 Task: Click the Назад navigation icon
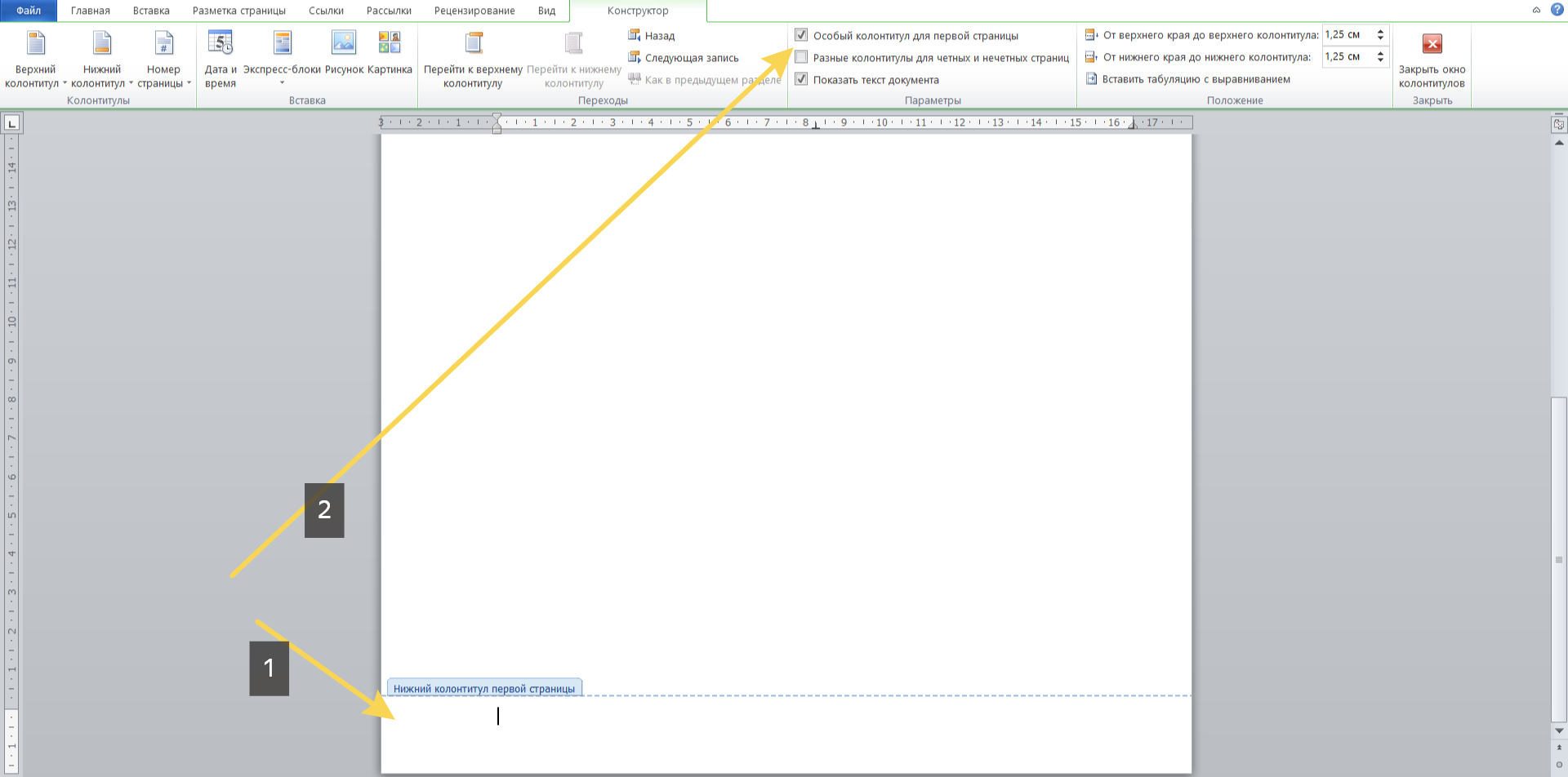coord(652,36)
